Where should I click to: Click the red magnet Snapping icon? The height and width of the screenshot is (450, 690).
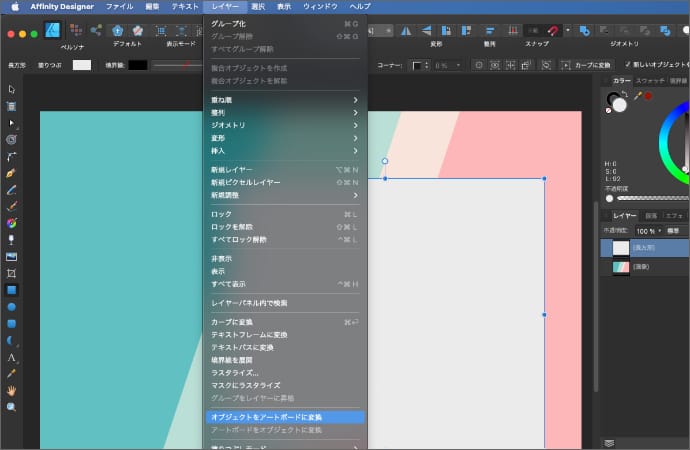pos(555,31)
